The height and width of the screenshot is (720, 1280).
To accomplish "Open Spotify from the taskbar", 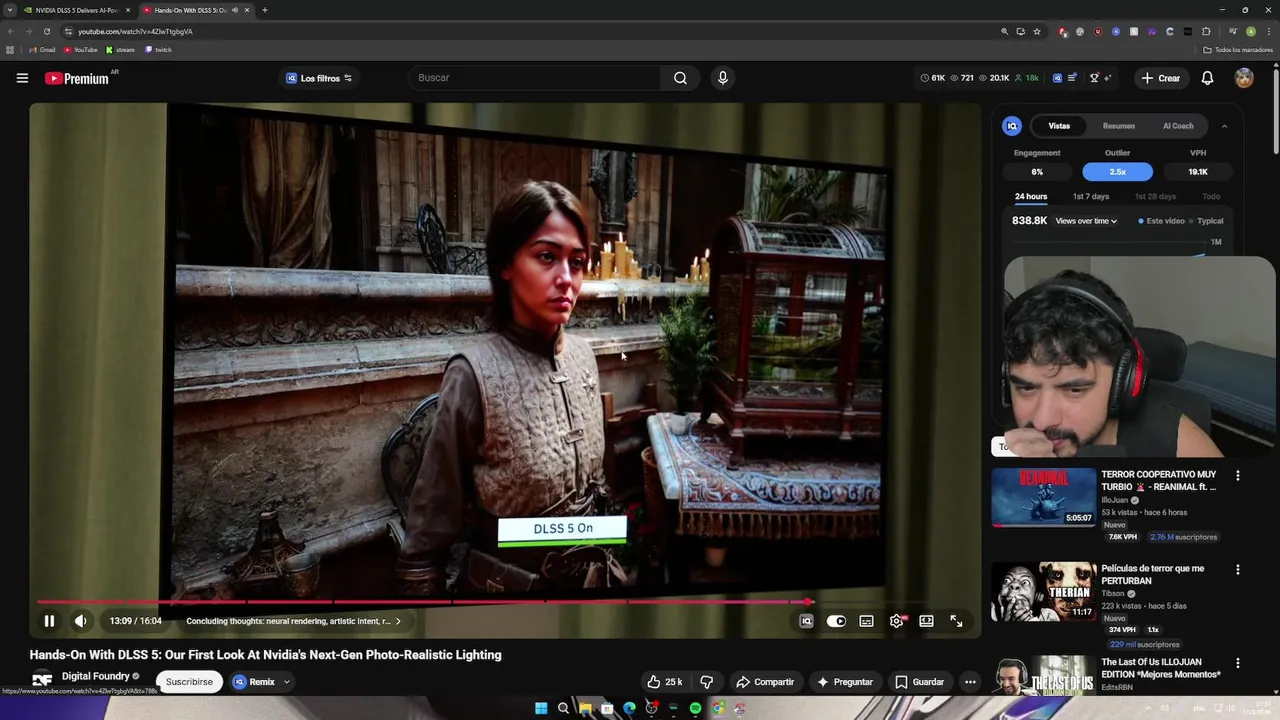I will [x=695, y=708].
